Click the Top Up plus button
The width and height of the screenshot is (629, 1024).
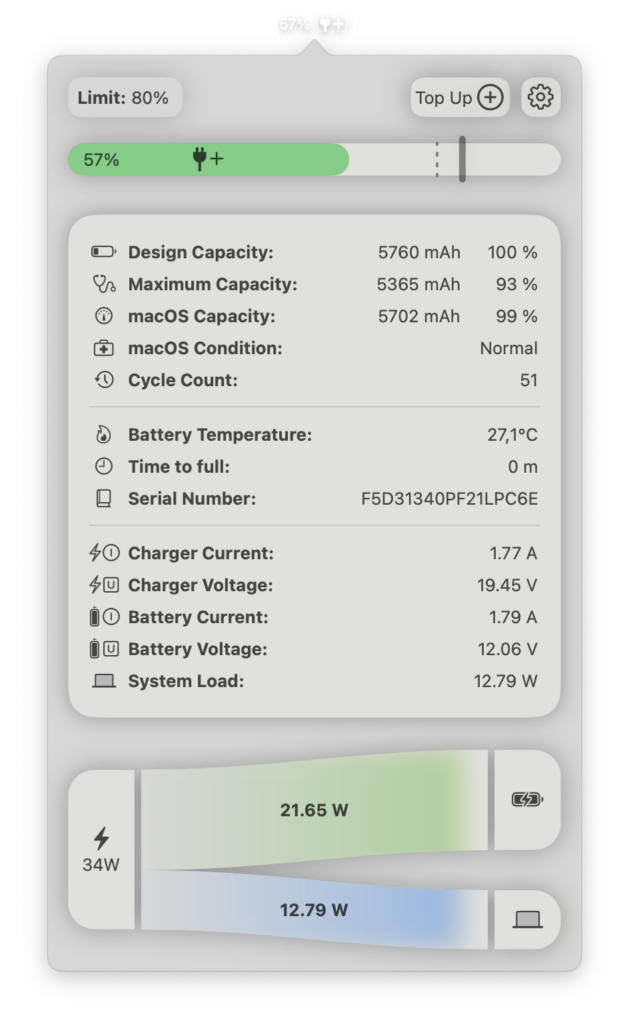tap(460, 97)
